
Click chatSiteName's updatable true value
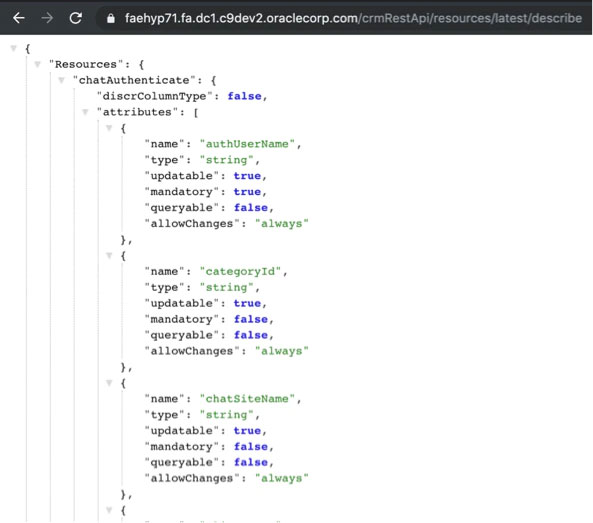[x=247, y=431]
